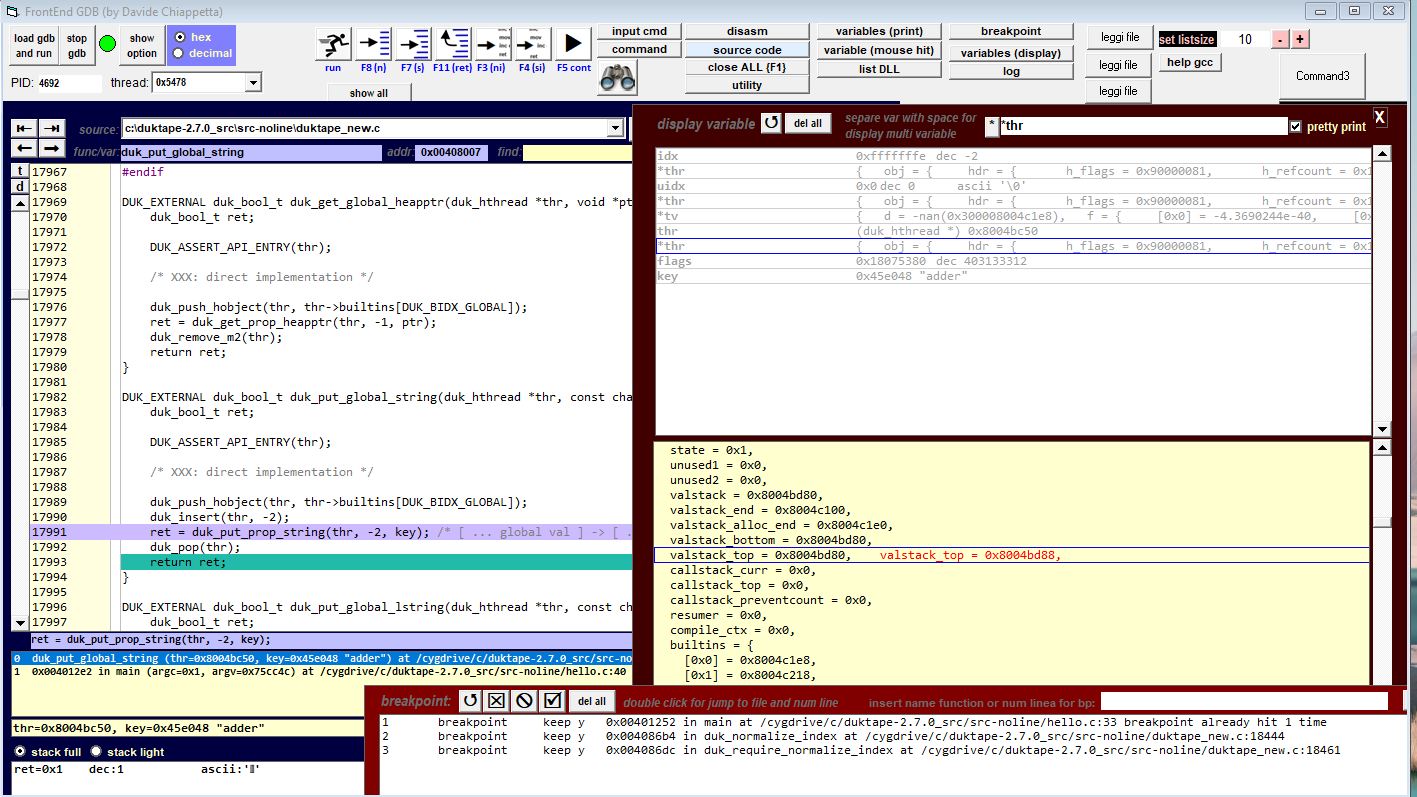Viewport: 1417px width, 797px height.
Task: Click the breakpoint disable (no-entry) icon
Action: pos(524,701)
